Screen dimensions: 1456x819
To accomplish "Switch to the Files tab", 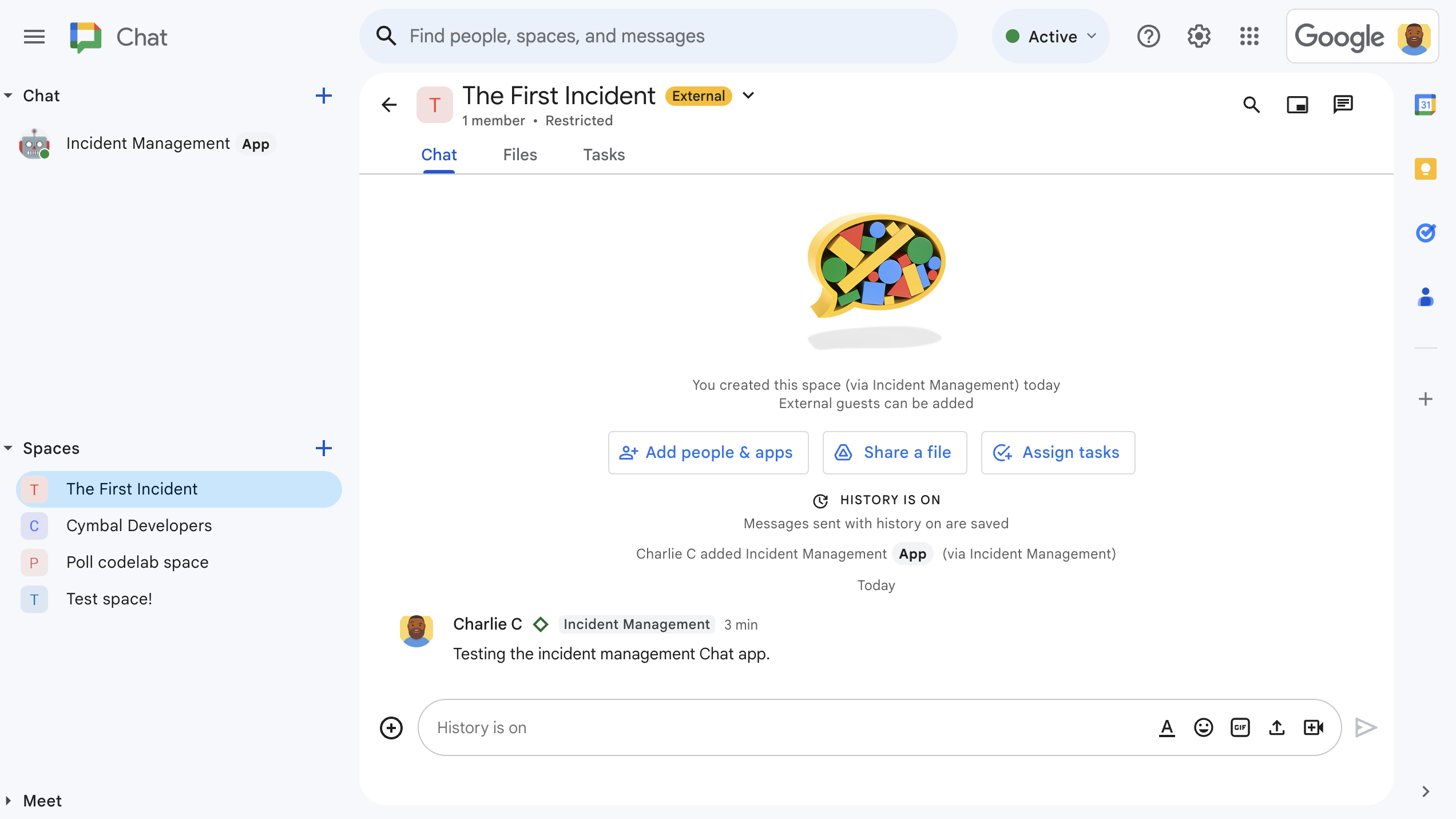I will click(x=519, y=155).
